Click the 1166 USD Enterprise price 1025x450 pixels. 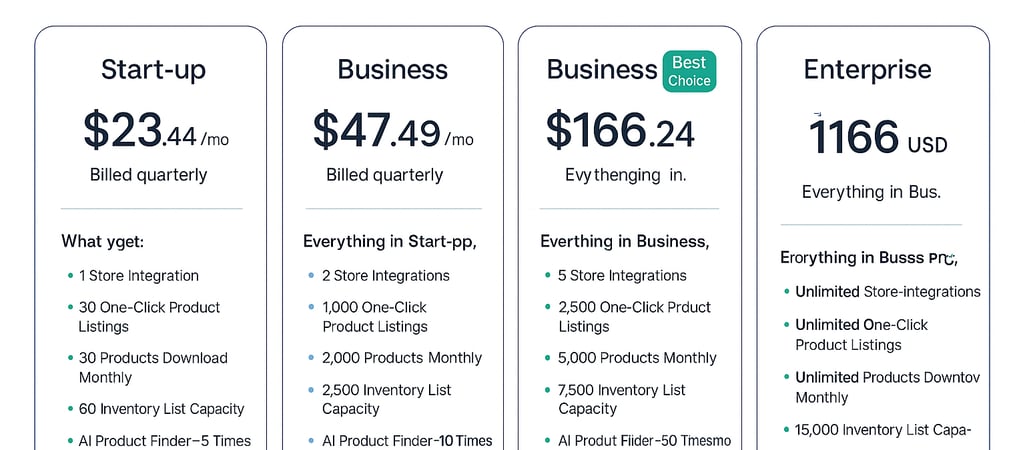click(x=878, y=137)
